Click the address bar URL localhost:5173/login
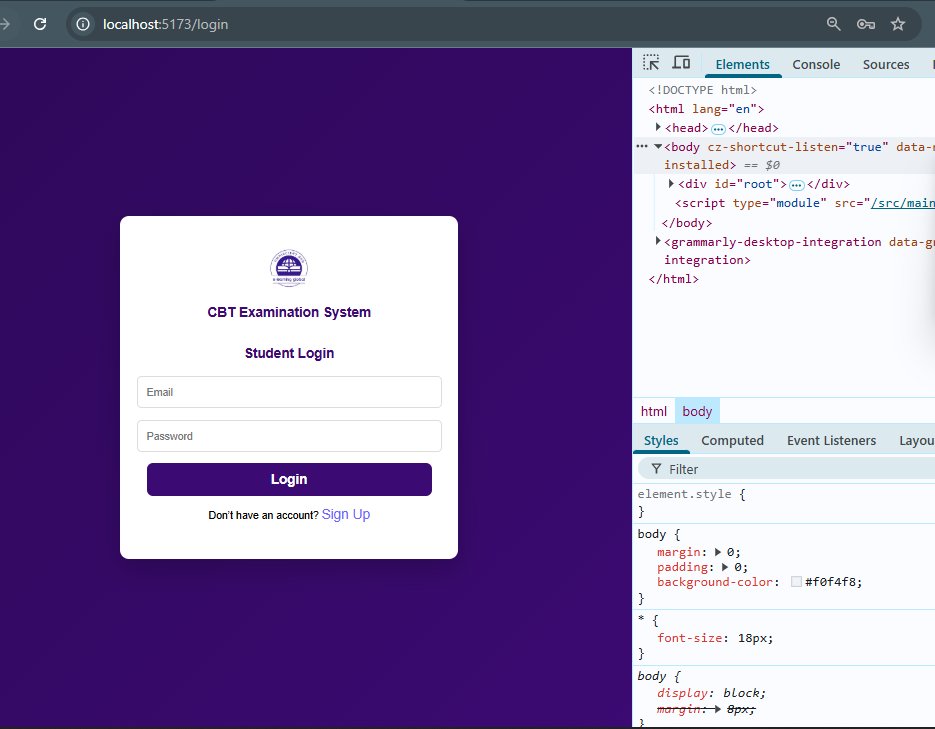 coord(165,24)
